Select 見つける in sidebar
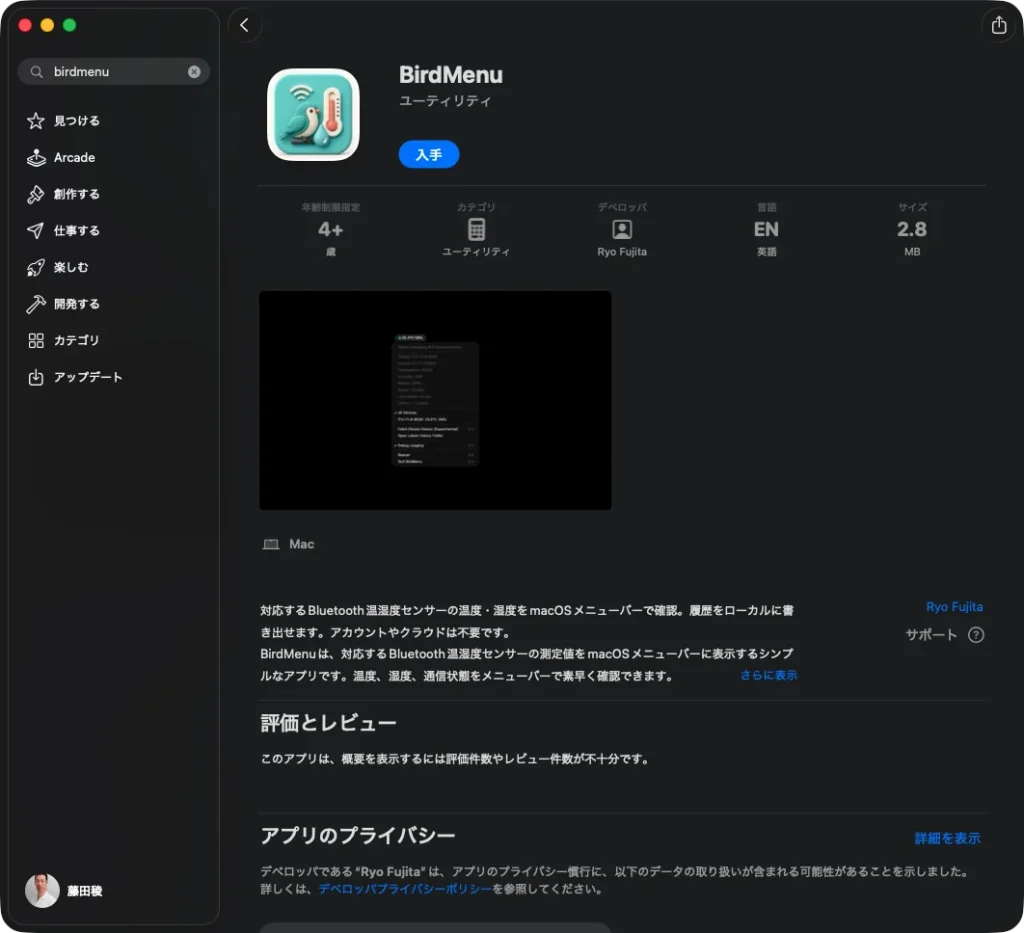Image resolution: width=1024 pixels, height=933 pixels. [76, 121]
